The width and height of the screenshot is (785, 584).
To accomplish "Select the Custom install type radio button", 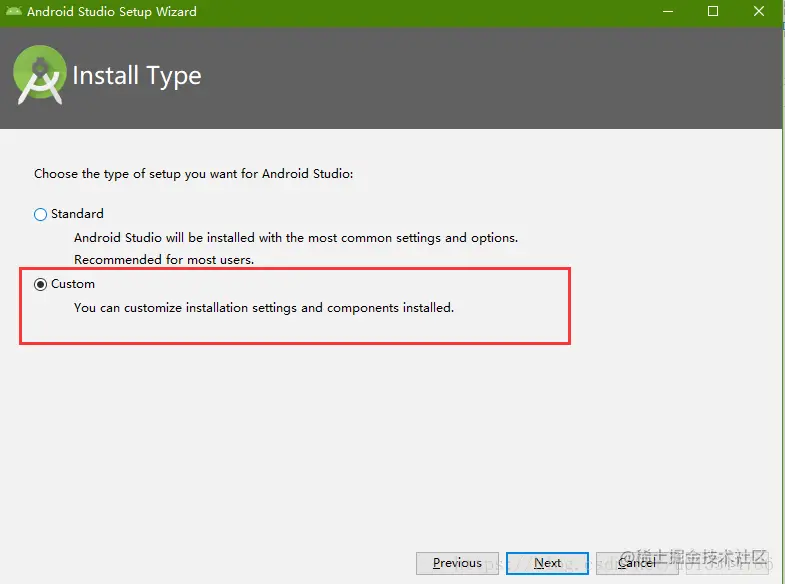I will coord(41,284).
